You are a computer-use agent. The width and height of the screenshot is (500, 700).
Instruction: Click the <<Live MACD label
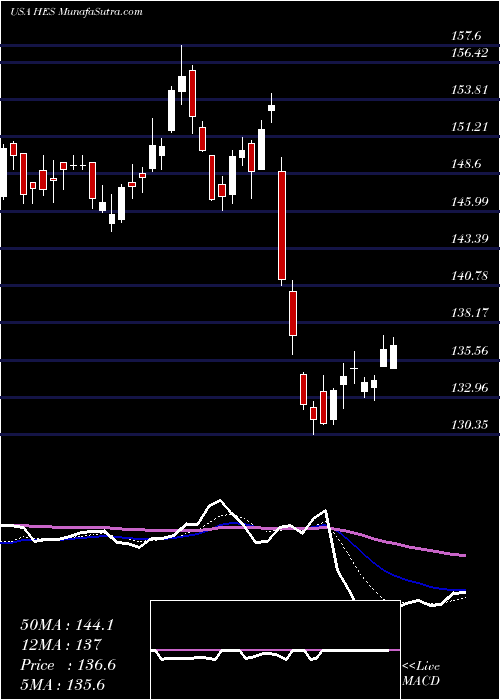[421, 674]
